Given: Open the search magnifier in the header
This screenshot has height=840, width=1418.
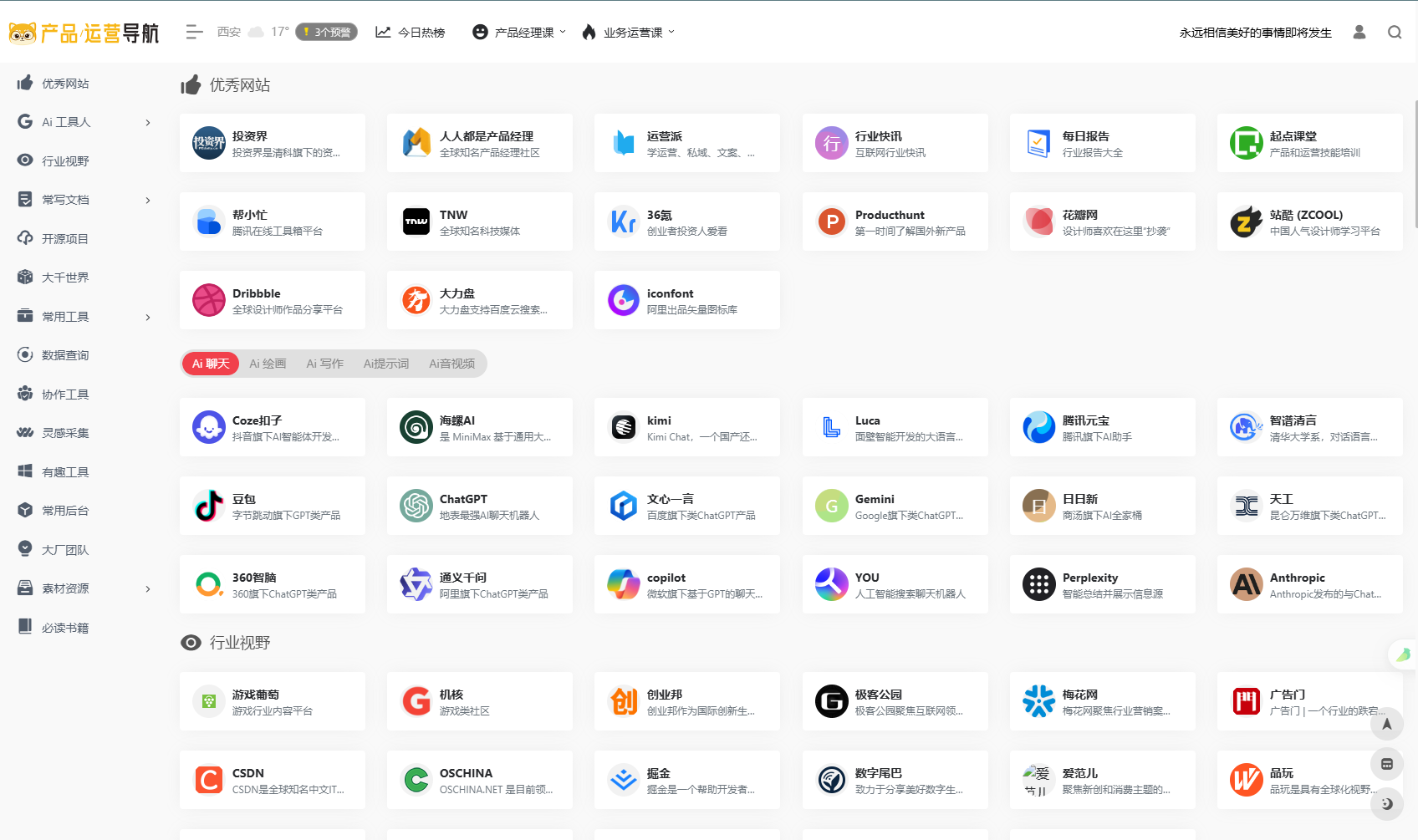Looking at the screenshot, I should (x=1394, y=33).
